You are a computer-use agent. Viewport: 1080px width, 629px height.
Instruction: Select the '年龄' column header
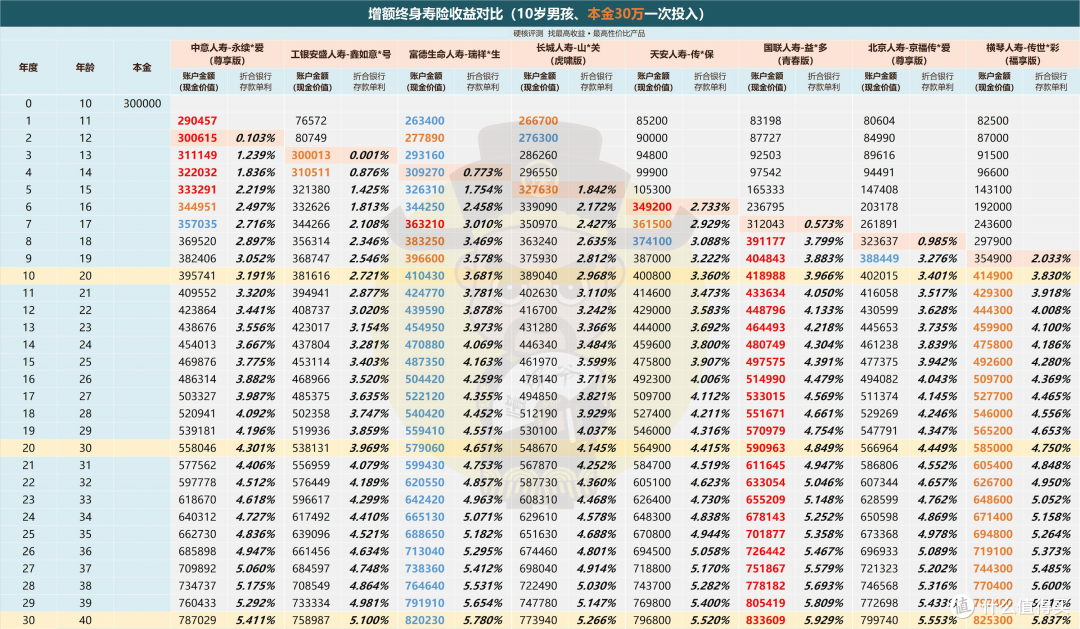tap(85, 68)
